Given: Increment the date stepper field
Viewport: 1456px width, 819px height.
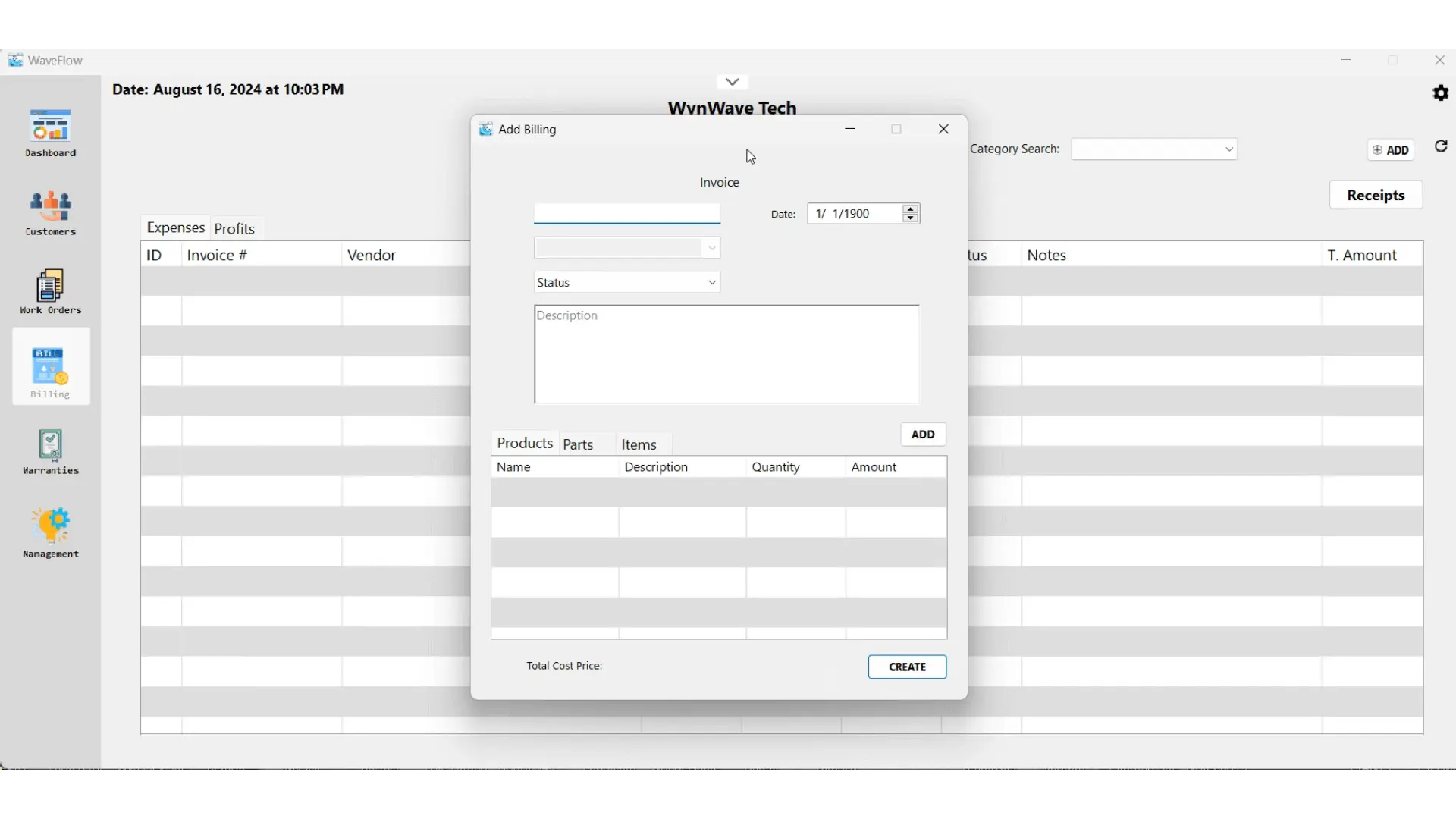Looking at the screenshot, I should pos(910,209).
